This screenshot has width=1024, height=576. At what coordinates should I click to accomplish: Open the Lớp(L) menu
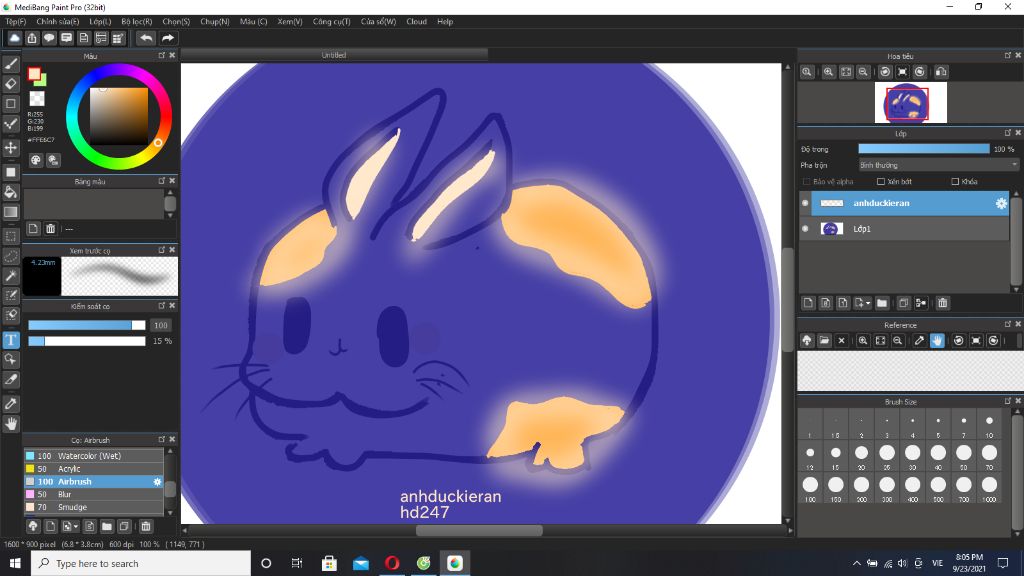100,22
